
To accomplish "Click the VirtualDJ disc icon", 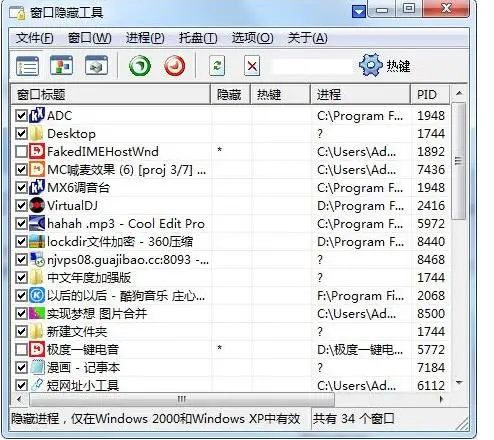I will point(37,205).
